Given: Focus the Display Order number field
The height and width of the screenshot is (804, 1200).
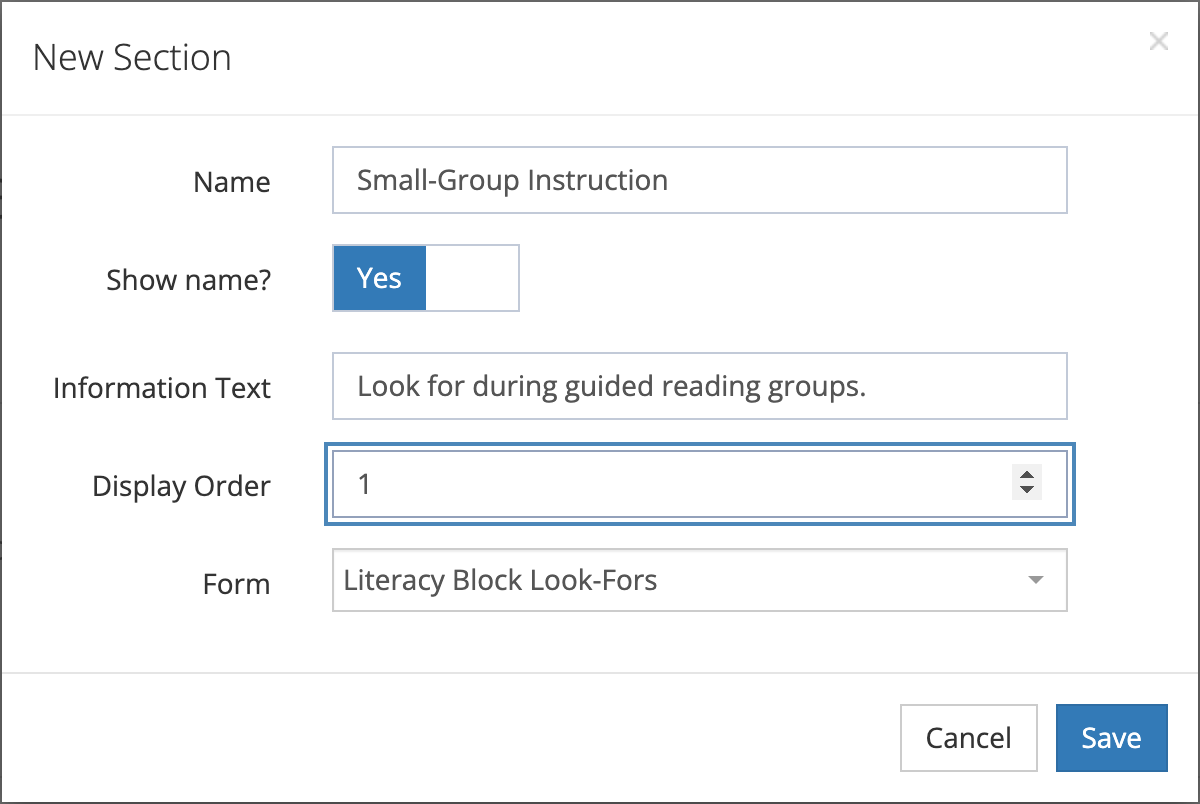Looking at the screenshot, I should (x=700, y=485).
